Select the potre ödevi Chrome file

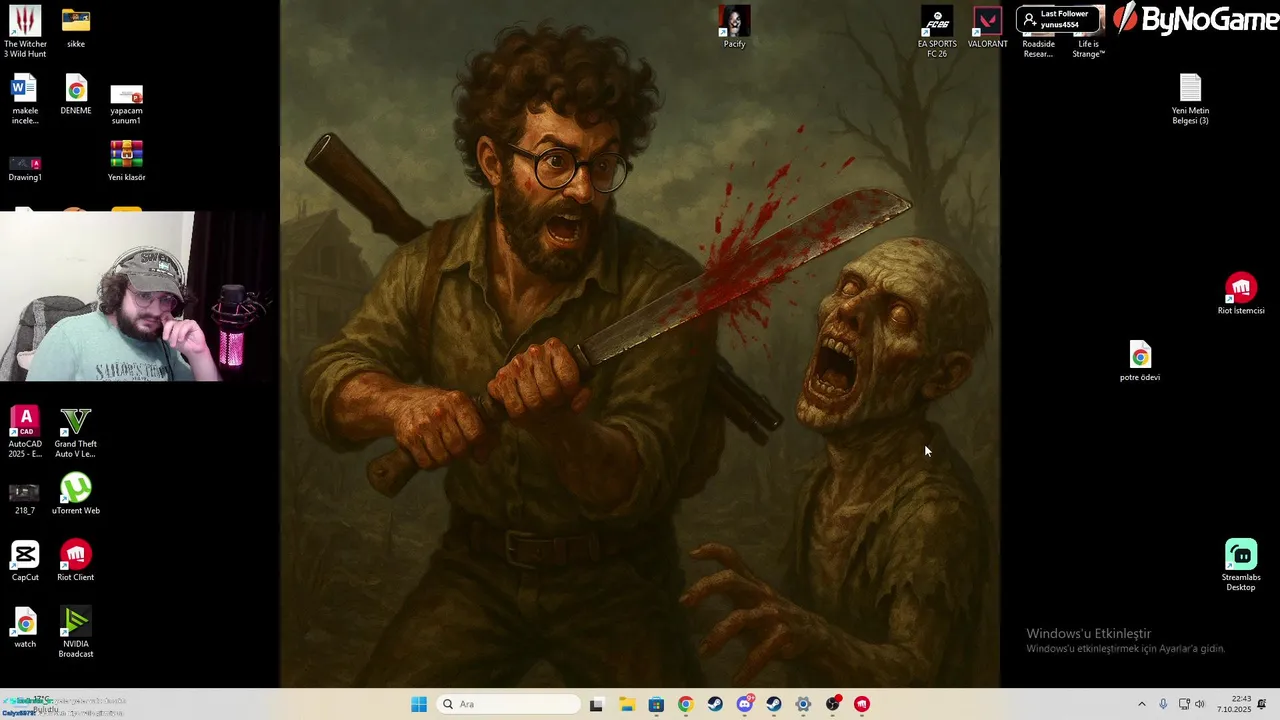click(1140, 361)
